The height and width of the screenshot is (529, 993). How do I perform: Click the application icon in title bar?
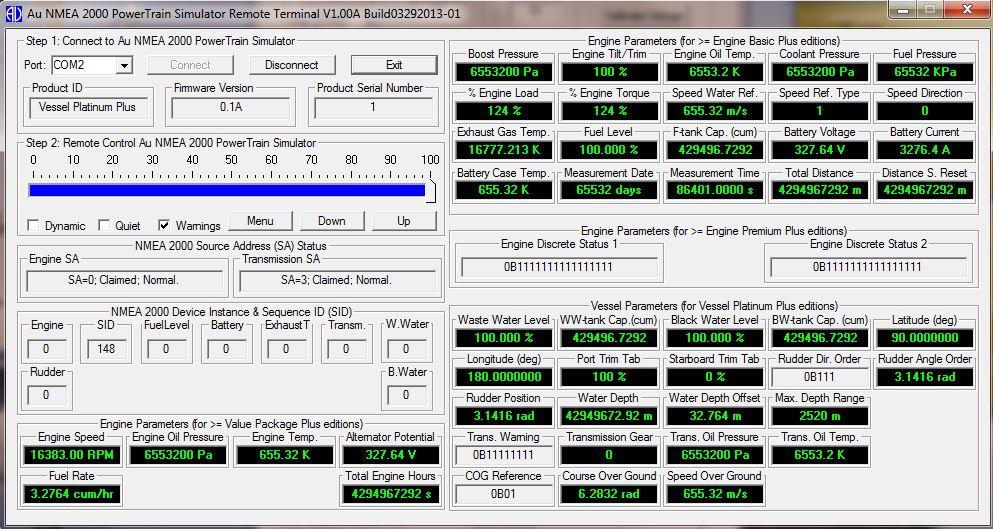(13, 13)
